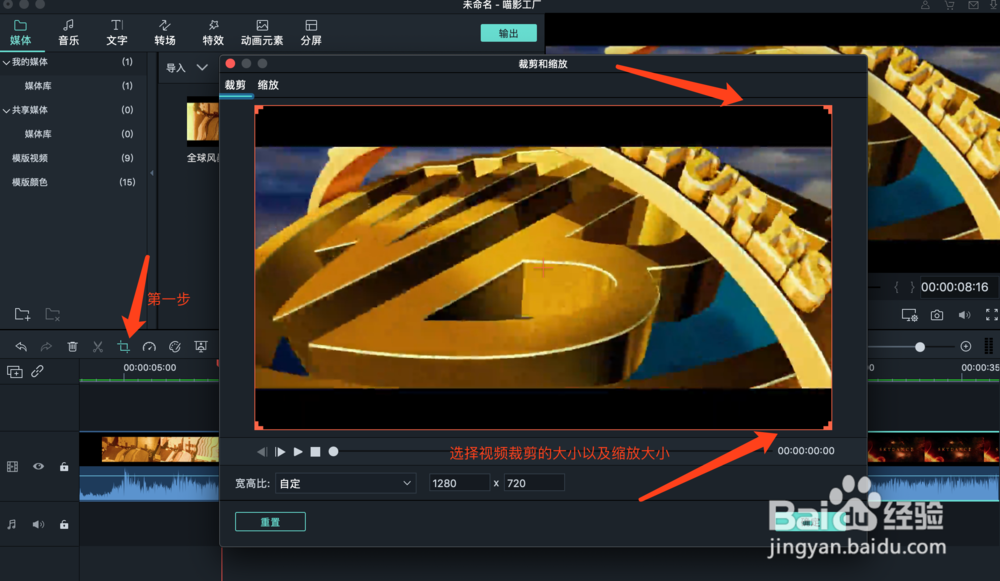Open the 动画元素 elements tab
The width and height of the screenshot is (1000, 581).
click(x=261, y=33)
